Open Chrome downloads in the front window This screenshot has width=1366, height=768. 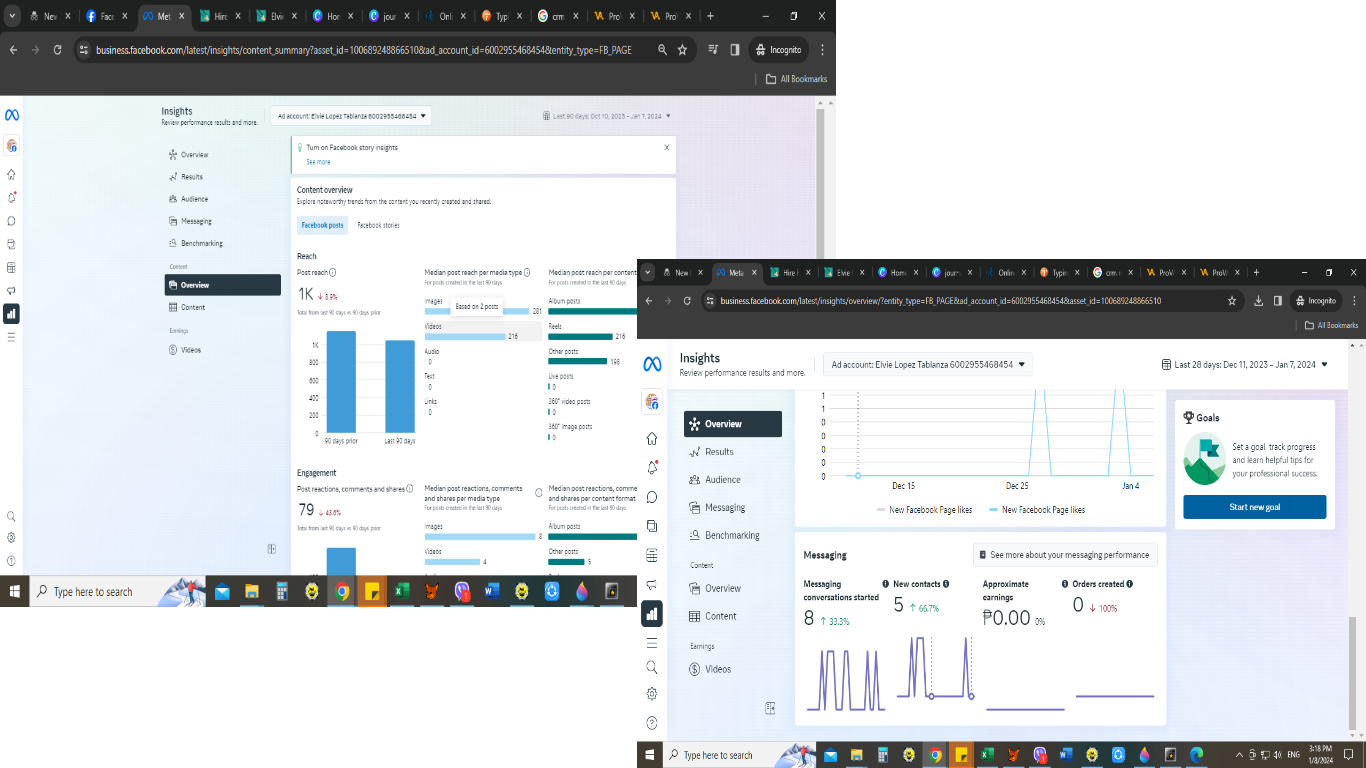coord(1259,300)
